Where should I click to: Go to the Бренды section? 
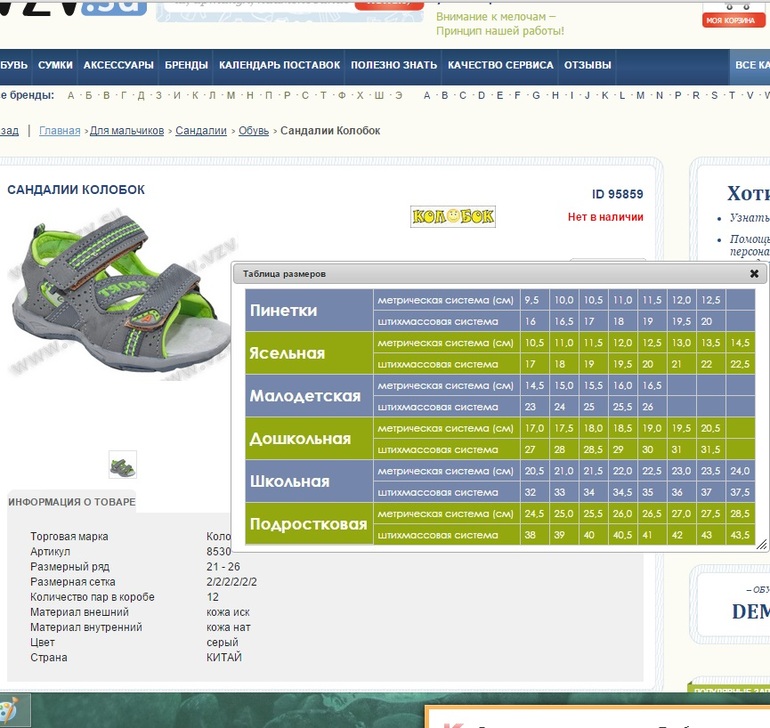point(186,65)
